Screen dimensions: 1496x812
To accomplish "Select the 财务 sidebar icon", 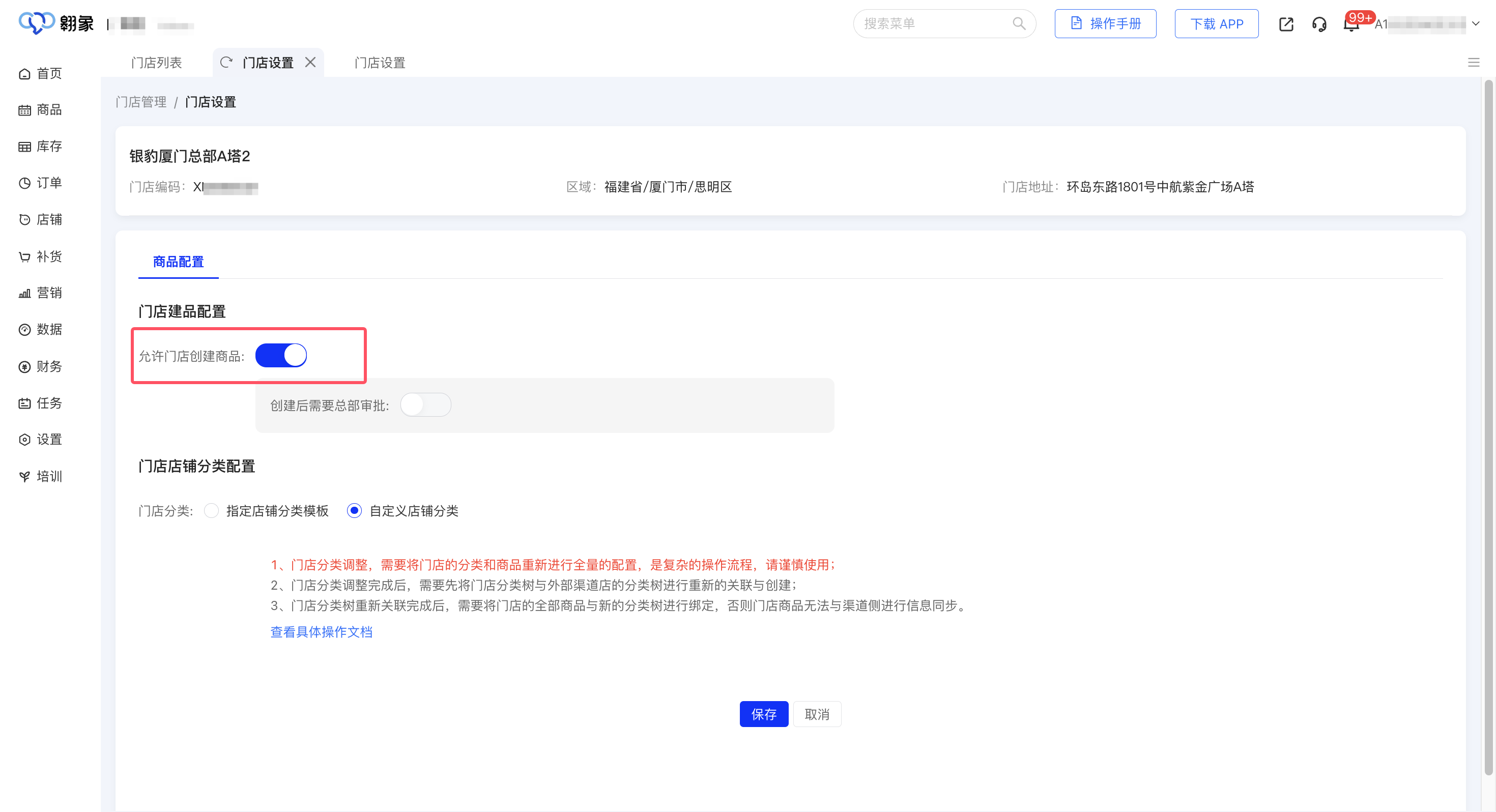I will coord(41,366).
